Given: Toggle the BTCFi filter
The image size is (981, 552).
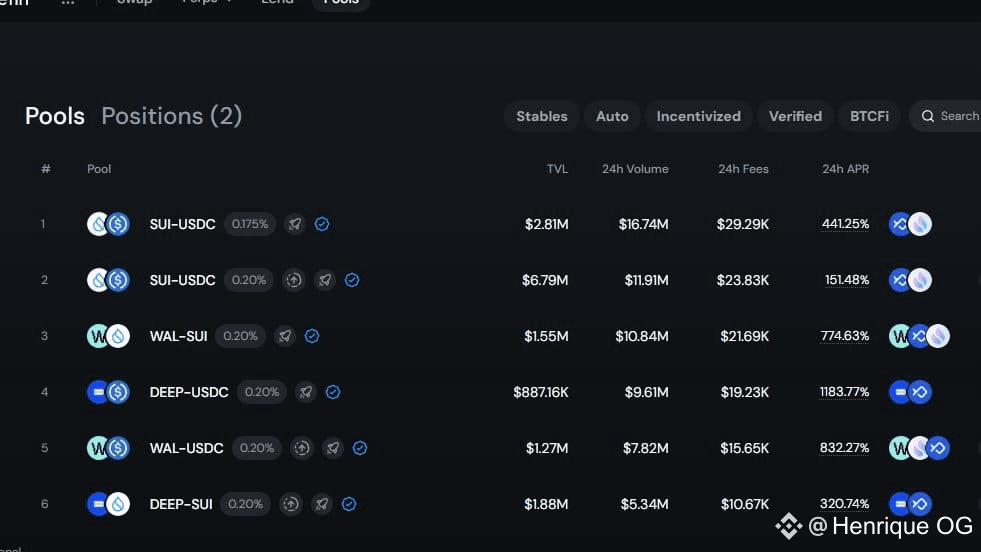Looking at the screenshot, I should pos(869,116).
